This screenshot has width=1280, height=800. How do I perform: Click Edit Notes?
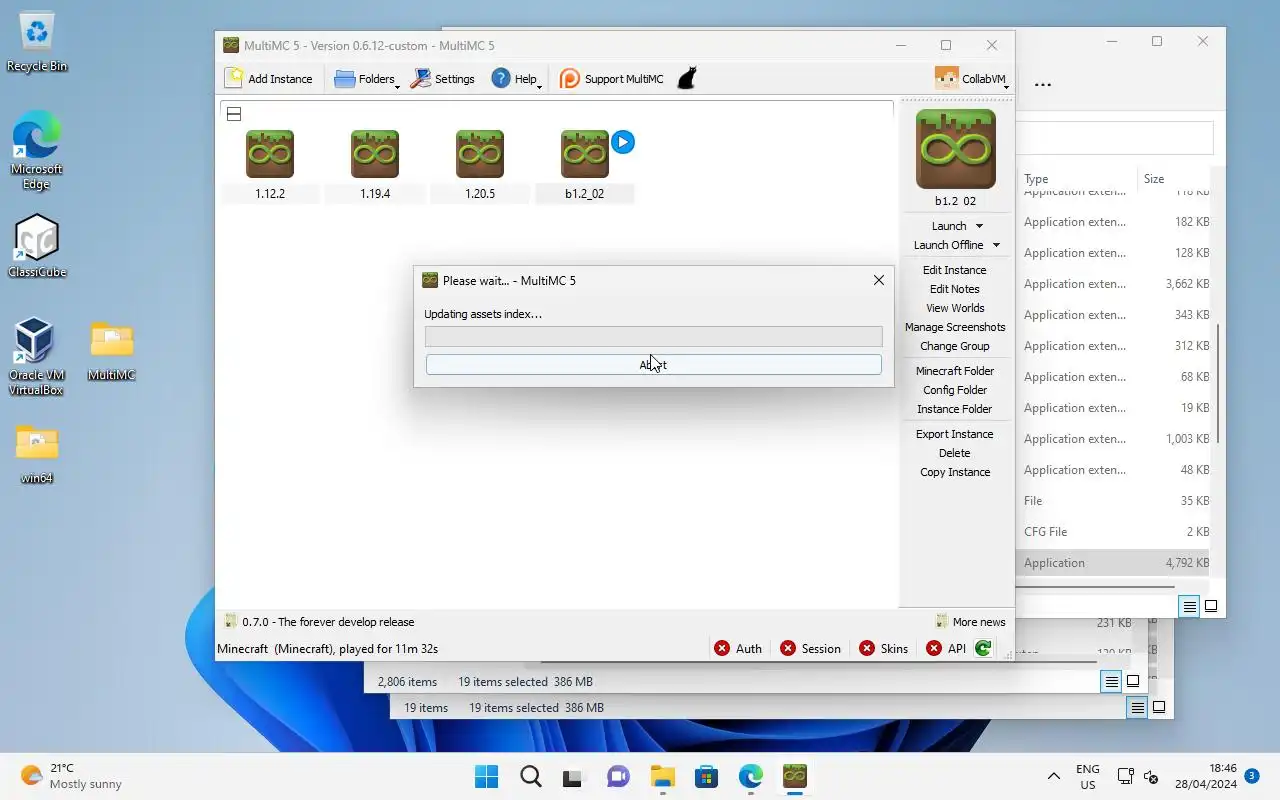pos(955,289)
